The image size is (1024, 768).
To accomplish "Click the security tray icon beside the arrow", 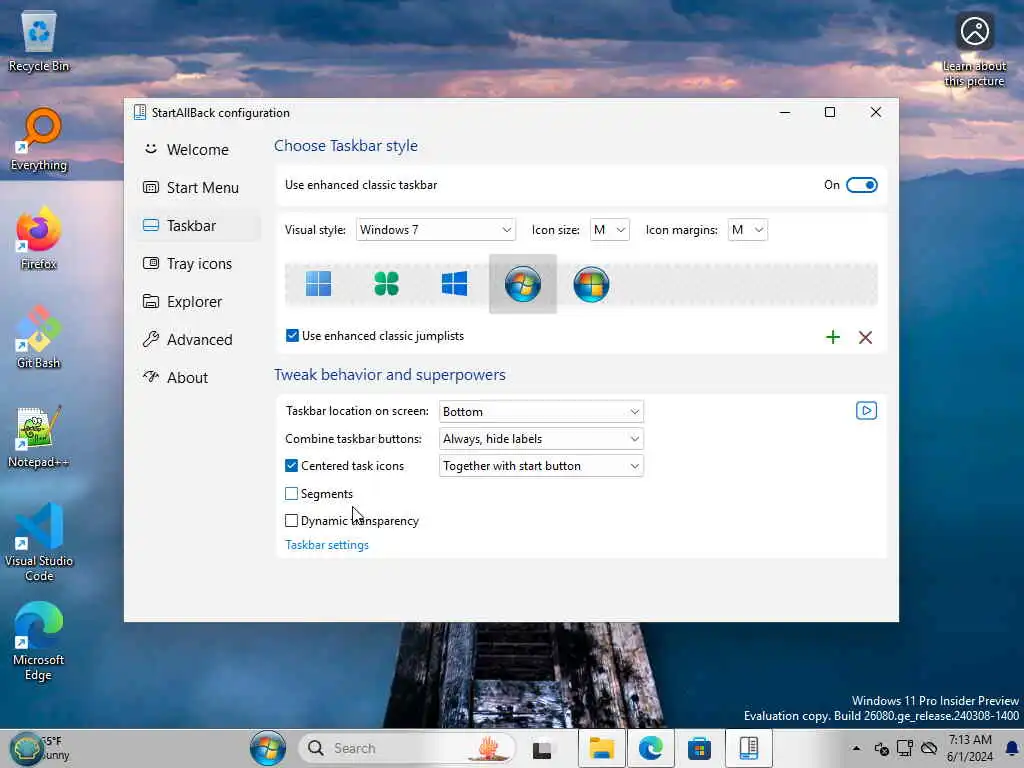I will pos(881,748).
